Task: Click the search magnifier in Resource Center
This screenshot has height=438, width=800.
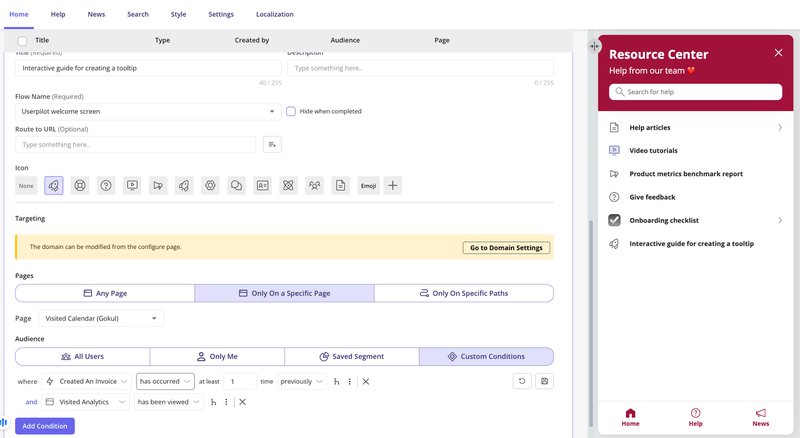Action: pos(619,92)
